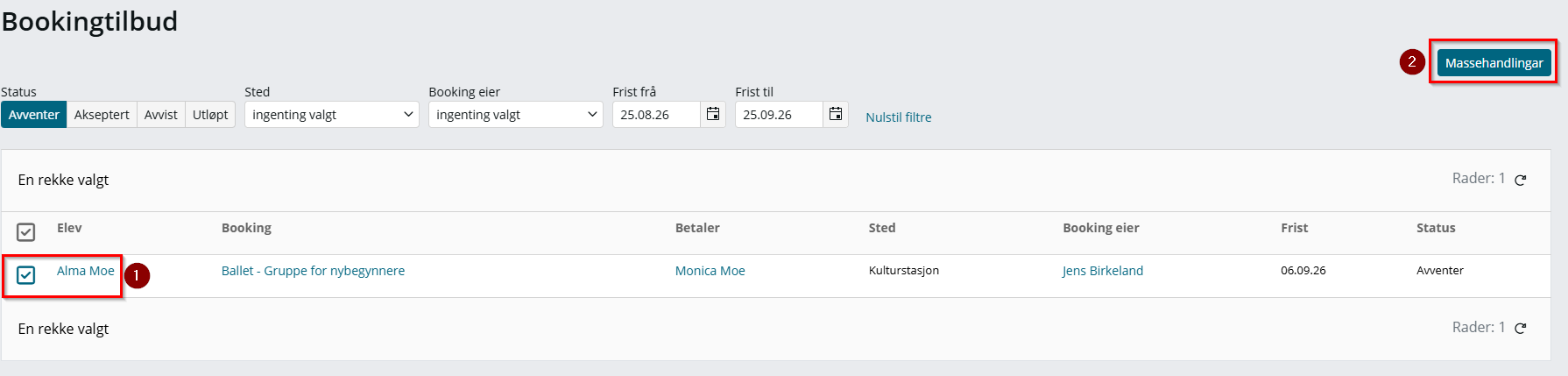The image size is (1568, 376).
Task: Expand the Booking eier dropdown
Action: point(516,115)
